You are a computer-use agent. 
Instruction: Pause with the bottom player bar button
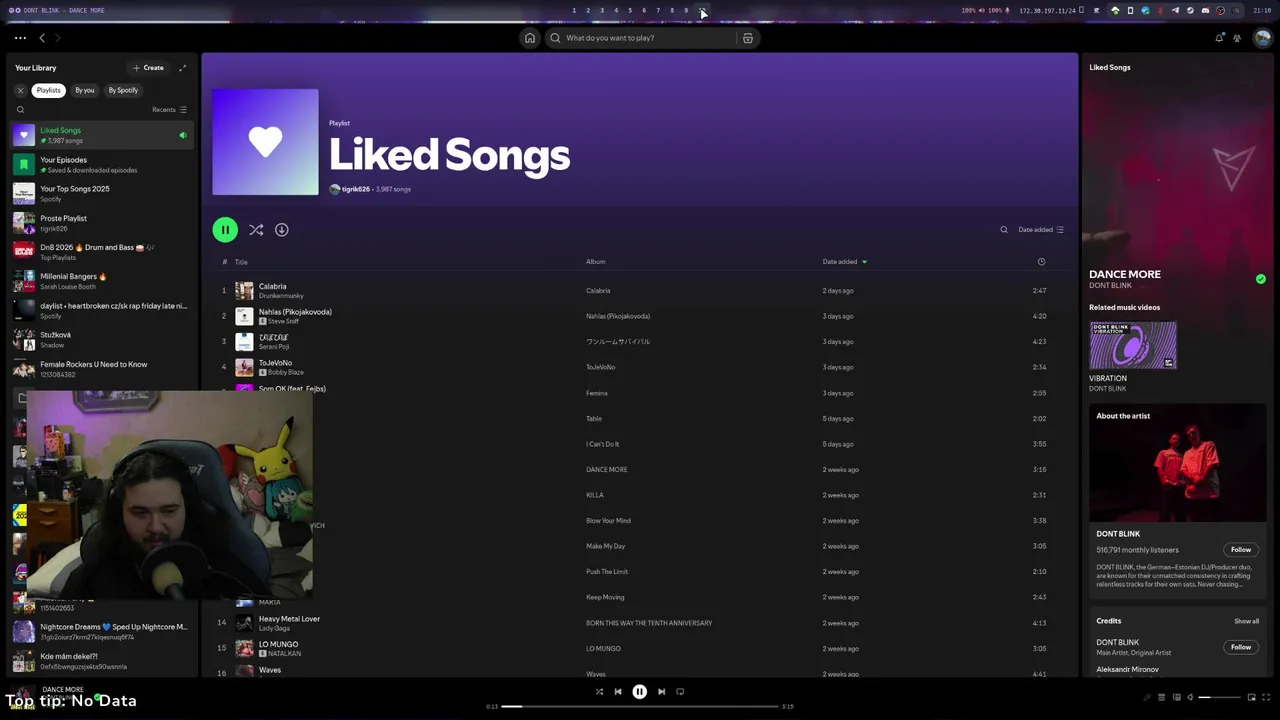(640, 692)
